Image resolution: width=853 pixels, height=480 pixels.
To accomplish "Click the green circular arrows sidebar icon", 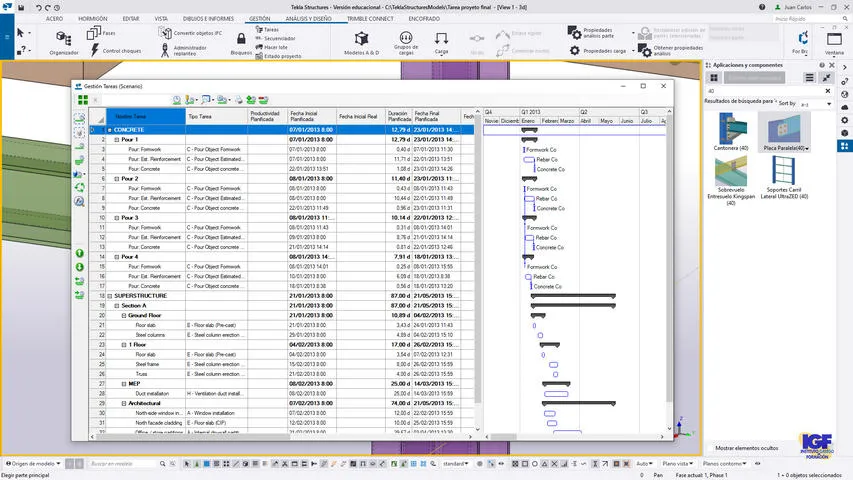I will [x=79, y=188].
